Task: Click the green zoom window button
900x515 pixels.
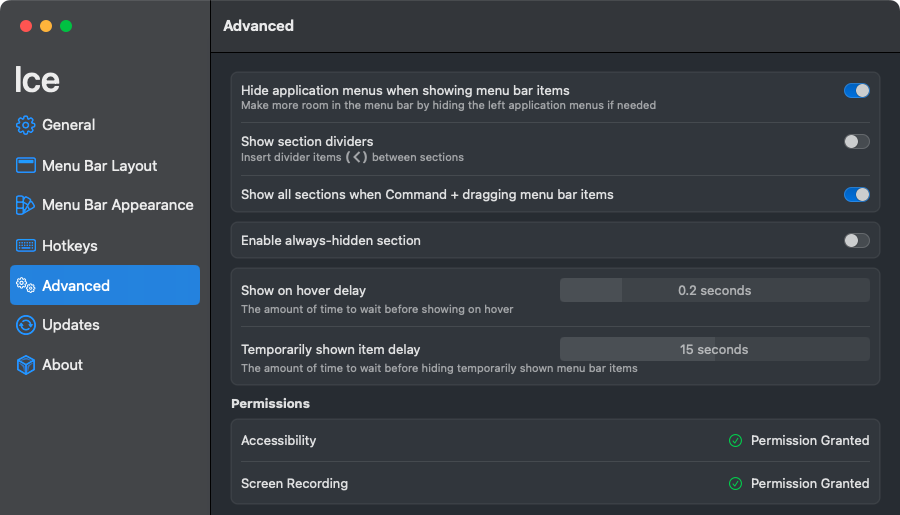Action: 66,26
